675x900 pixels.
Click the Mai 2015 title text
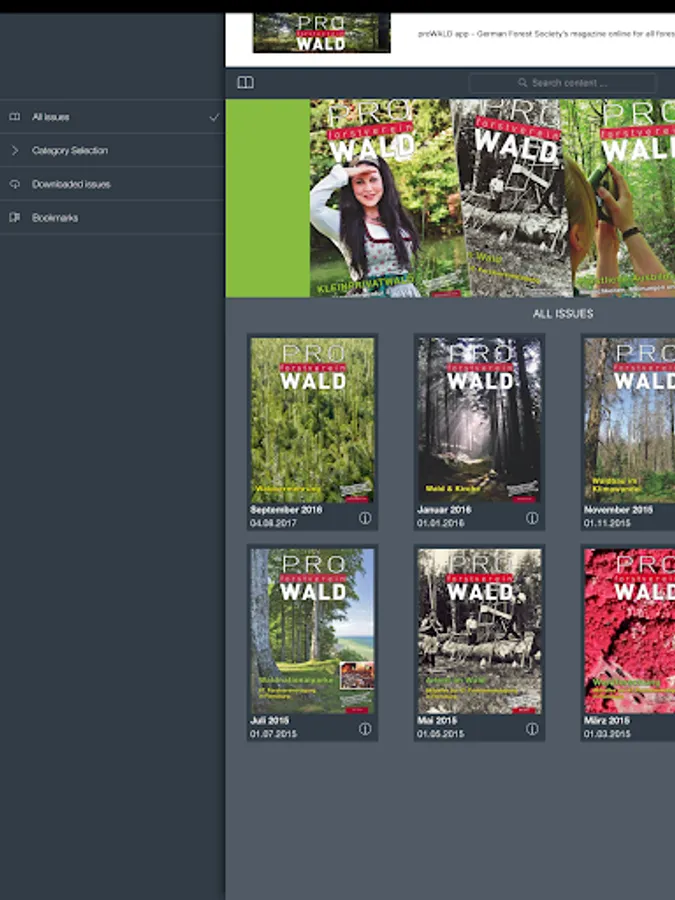click(x=437, y=720)
